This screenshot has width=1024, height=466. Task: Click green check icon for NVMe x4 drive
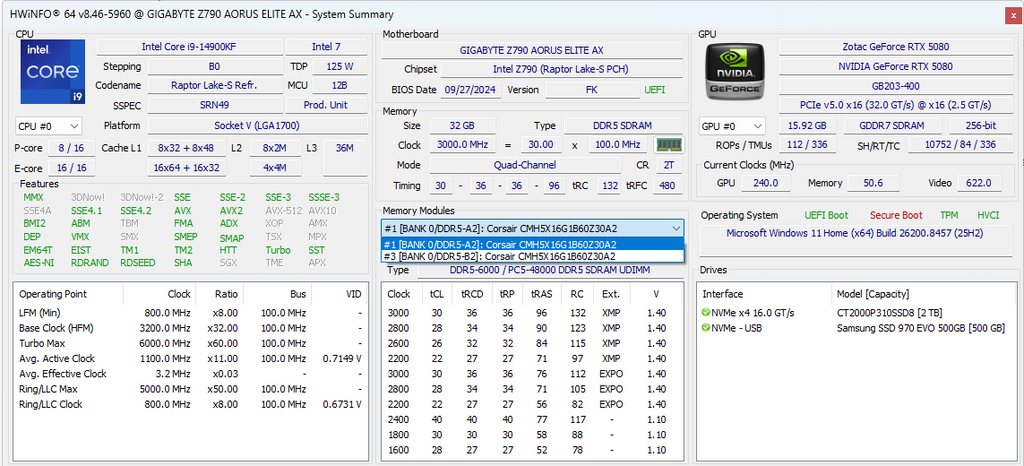705,313
